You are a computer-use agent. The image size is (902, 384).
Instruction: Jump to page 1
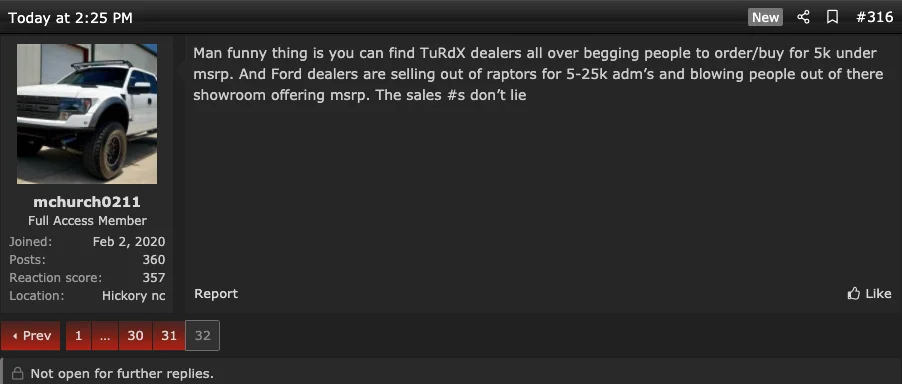78,336
